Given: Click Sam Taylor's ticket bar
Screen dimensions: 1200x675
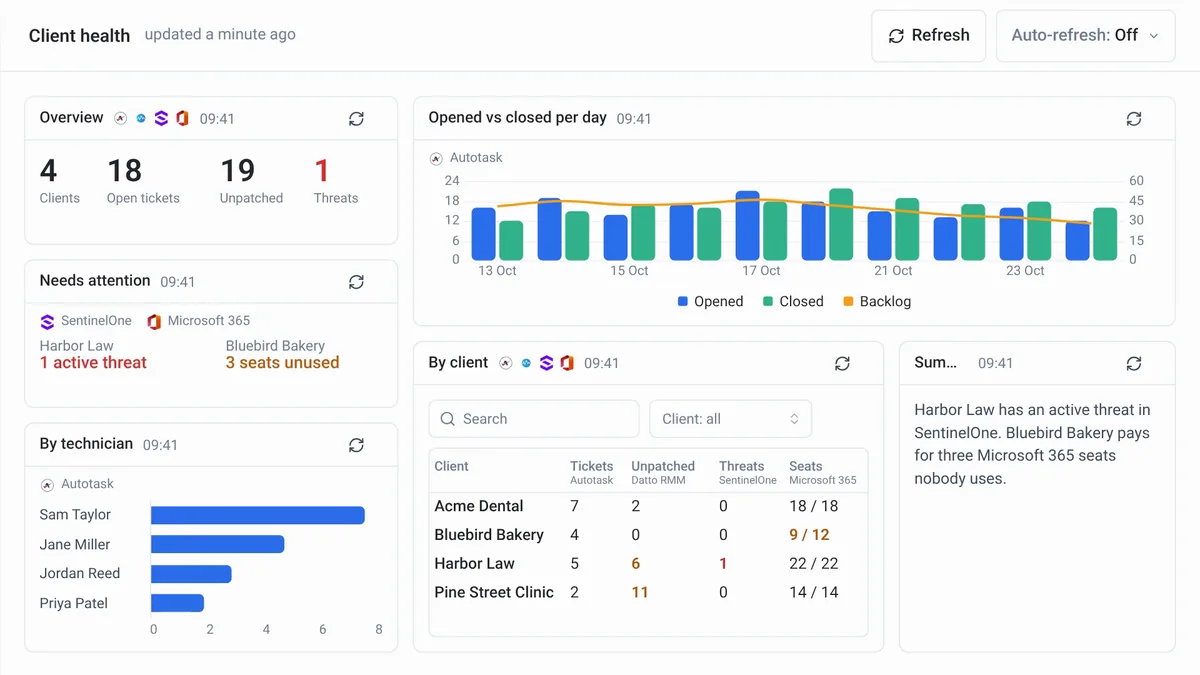Looking at the screenshot, I should click(x=258, y=515).
